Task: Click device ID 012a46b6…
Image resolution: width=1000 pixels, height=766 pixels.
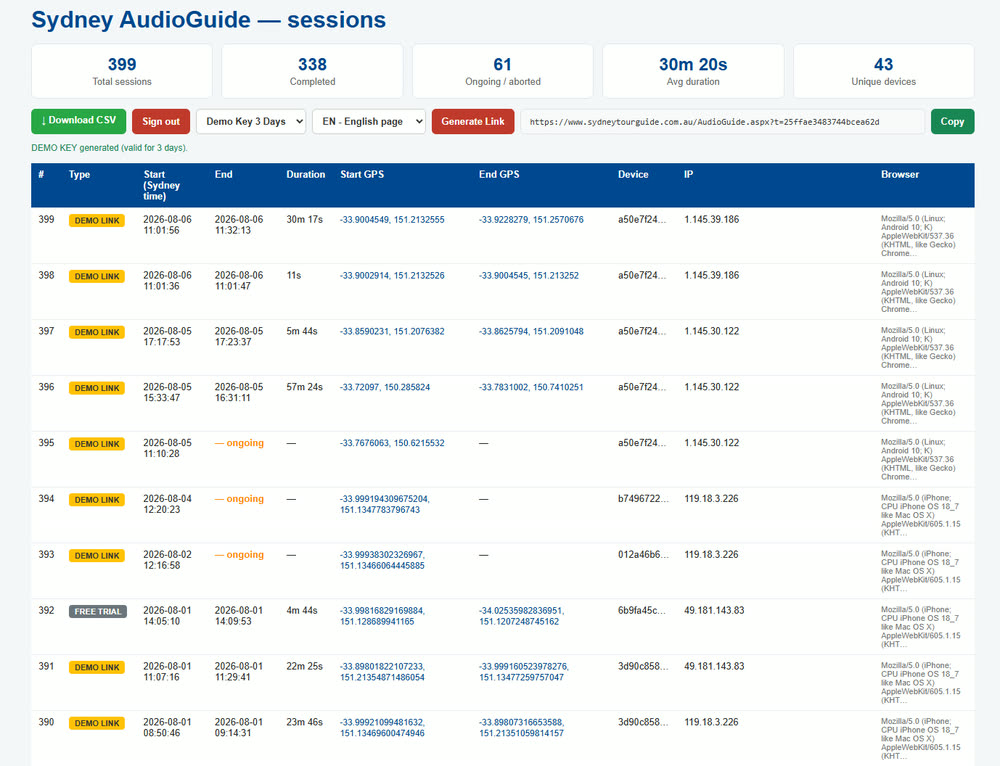Action: (643, 555)
